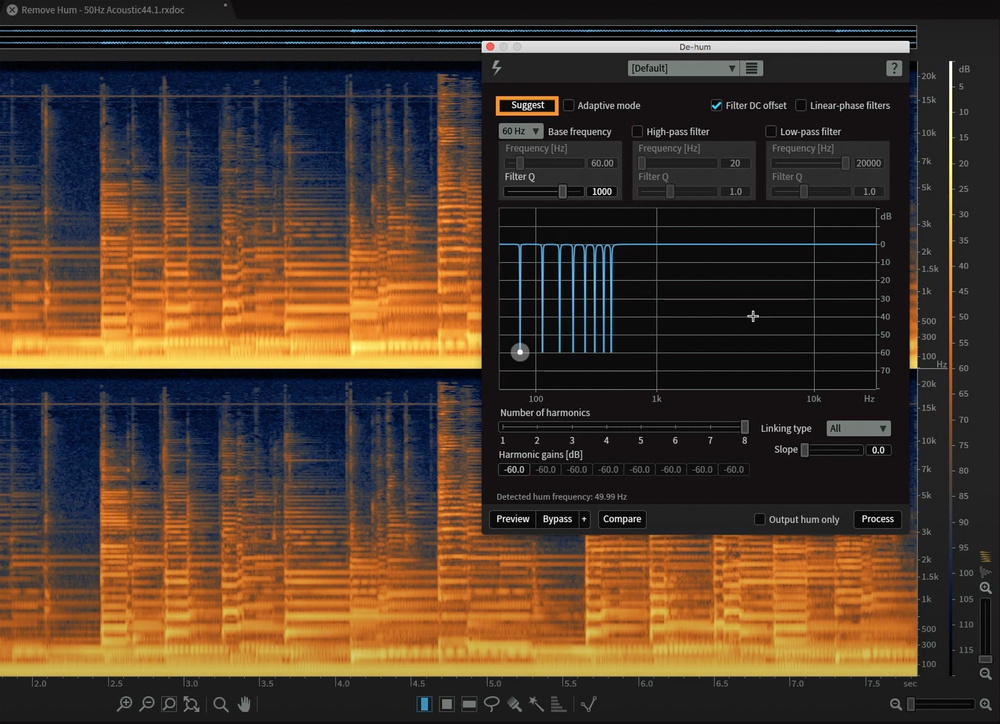Click the pencil/interpolate line tool icon
This screenshot has height=724, width=1000.
[x=589, y=704]
